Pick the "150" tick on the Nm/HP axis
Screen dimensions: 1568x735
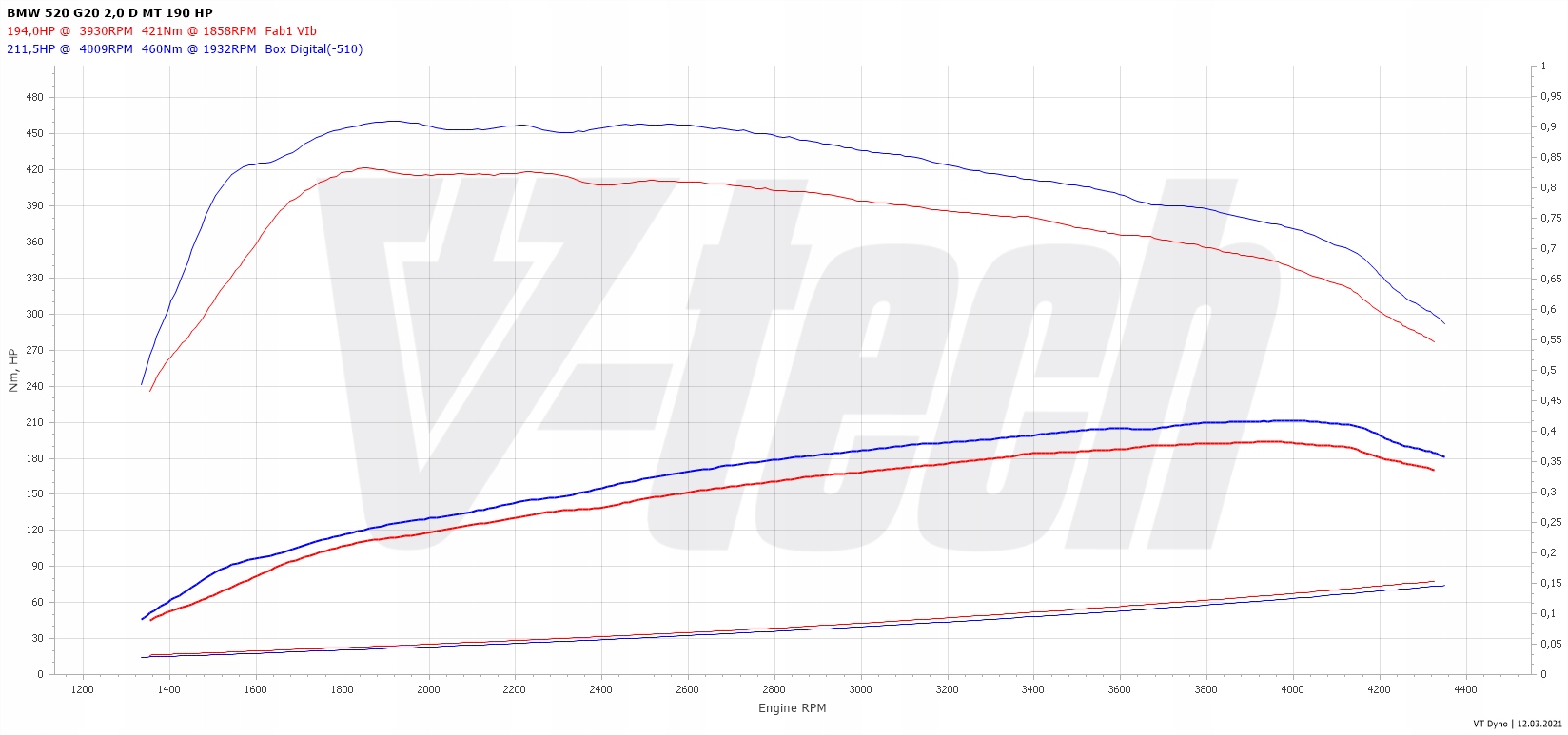[35, 493]
